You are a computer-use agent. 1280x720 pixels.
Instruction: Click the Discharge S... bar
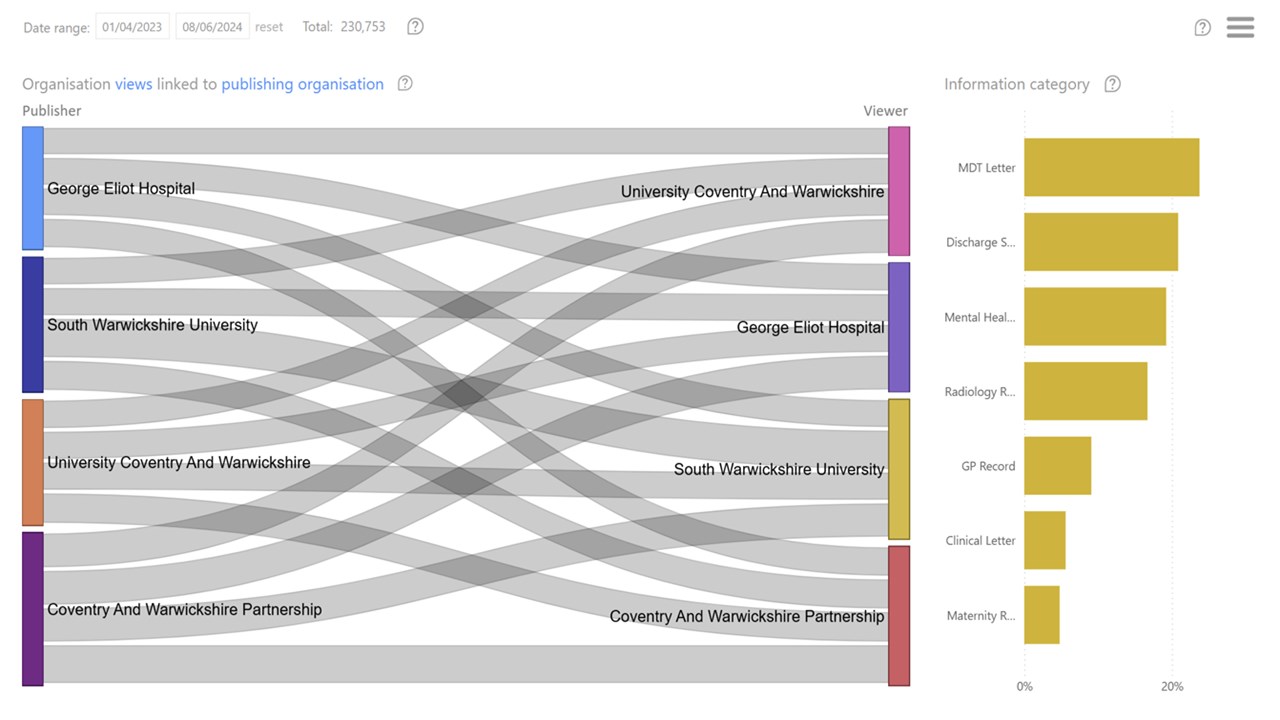click(x=1101, y=242)
